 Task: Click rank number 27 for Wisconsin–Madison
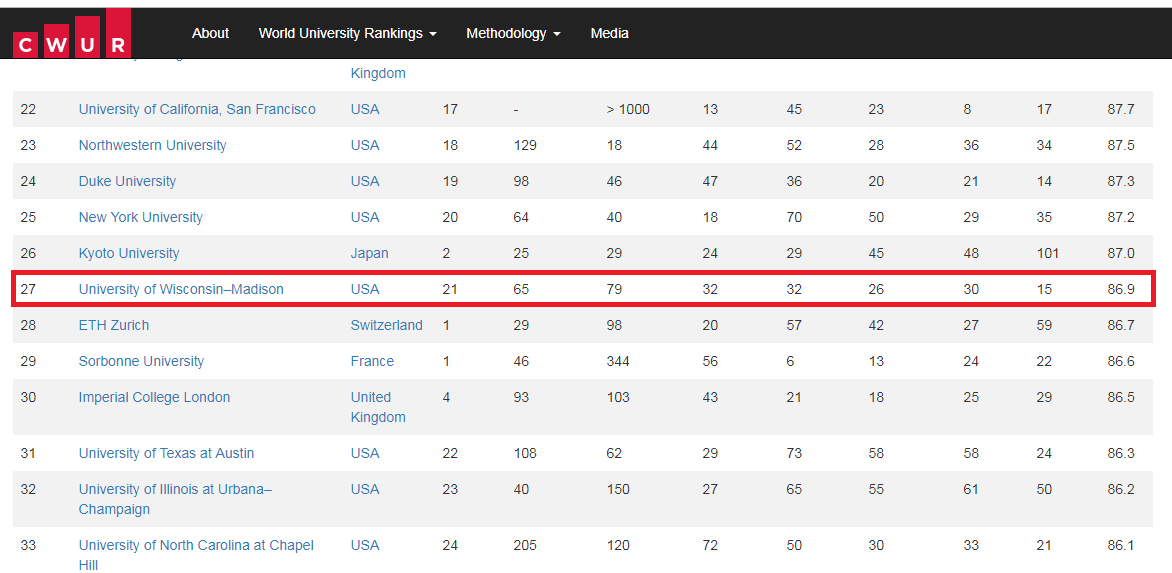coord(28,288)
